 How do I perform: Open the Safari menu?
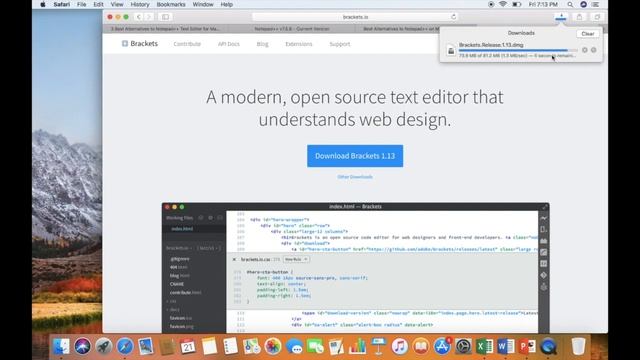point(62,4)
